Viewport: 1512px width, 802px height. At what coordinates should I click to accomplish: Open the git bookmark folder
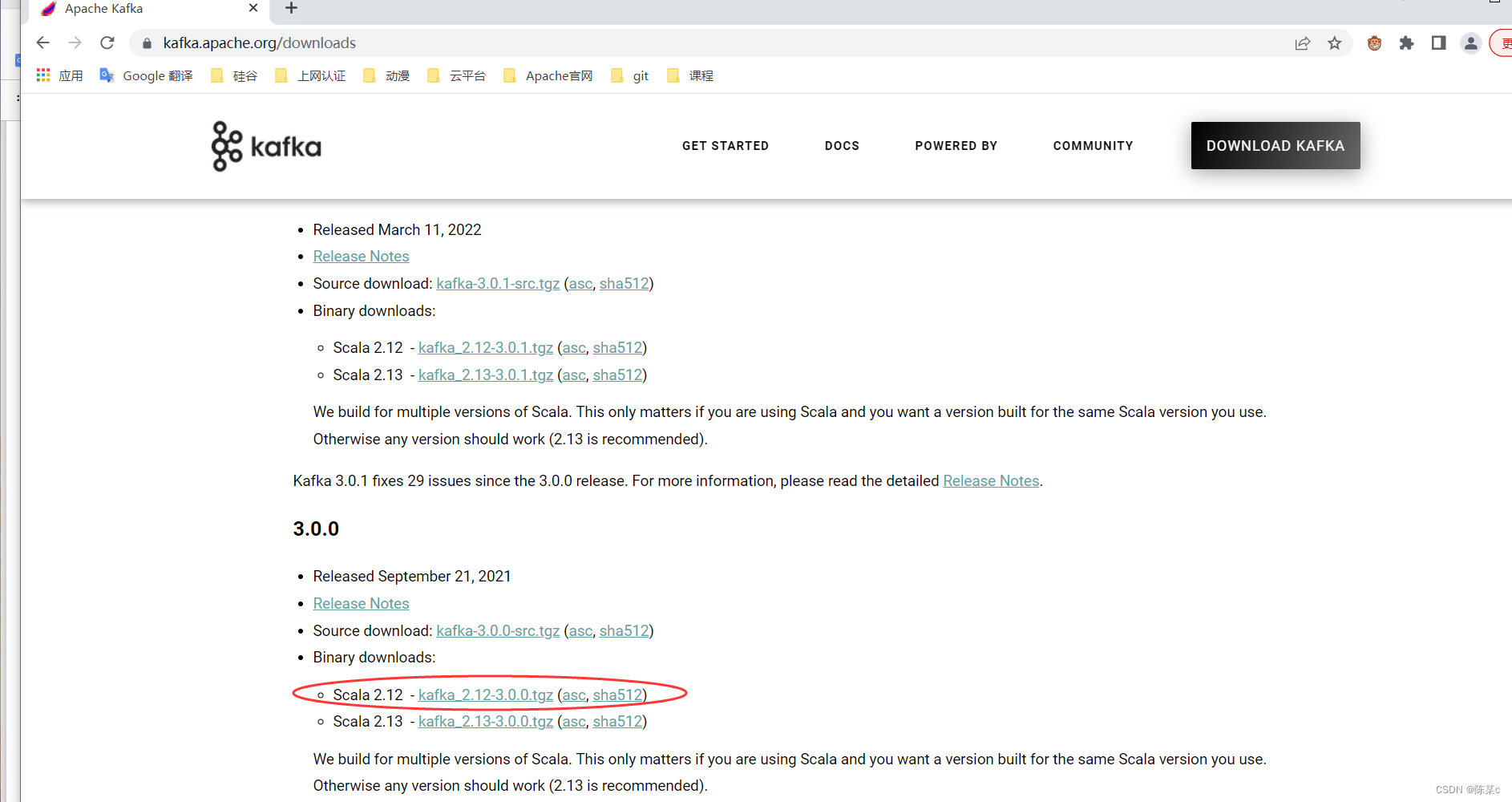[x=630, y=75]
